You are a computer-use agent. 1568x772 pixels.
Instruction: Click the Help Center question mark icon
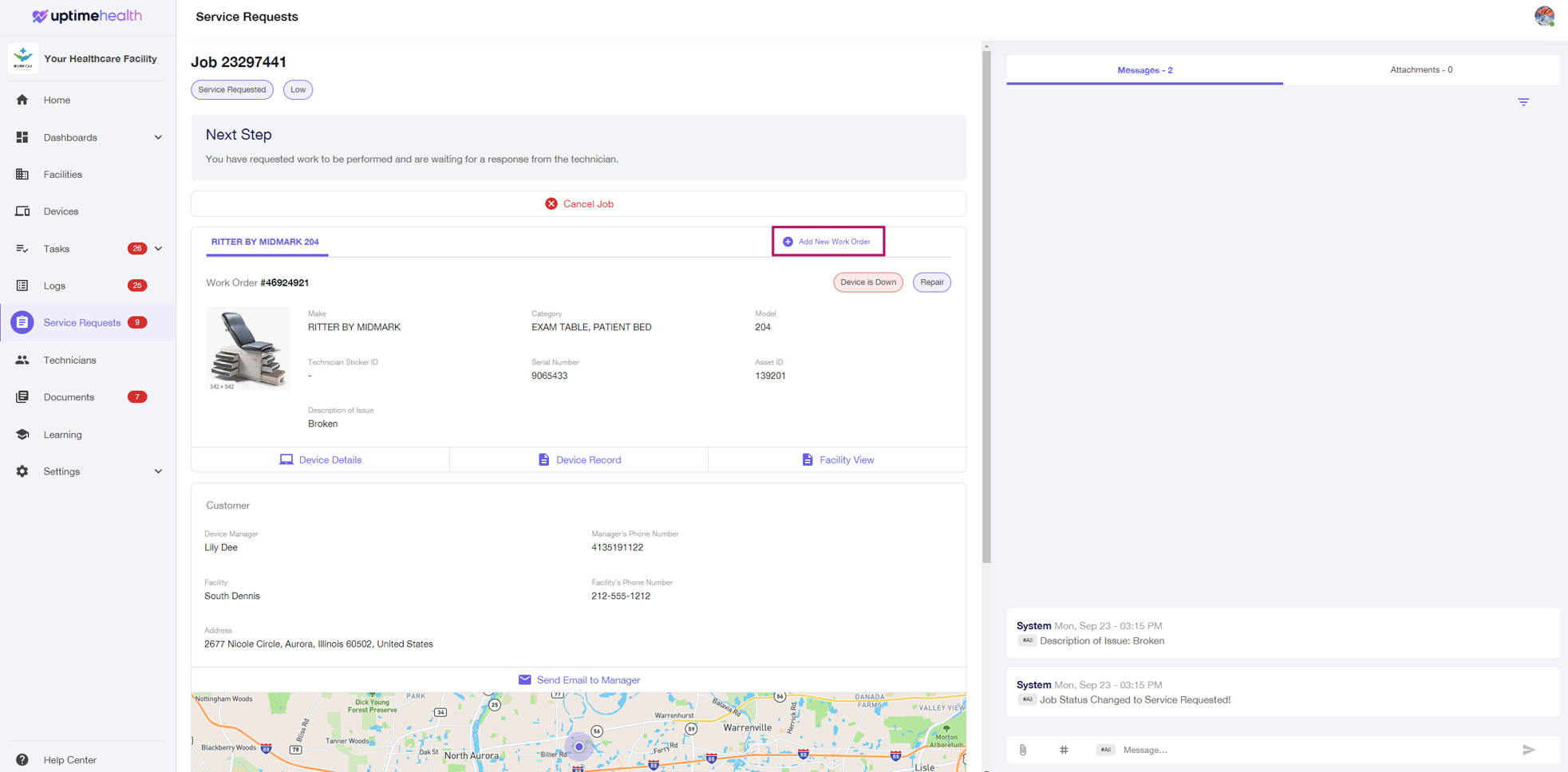pos(22,760)
